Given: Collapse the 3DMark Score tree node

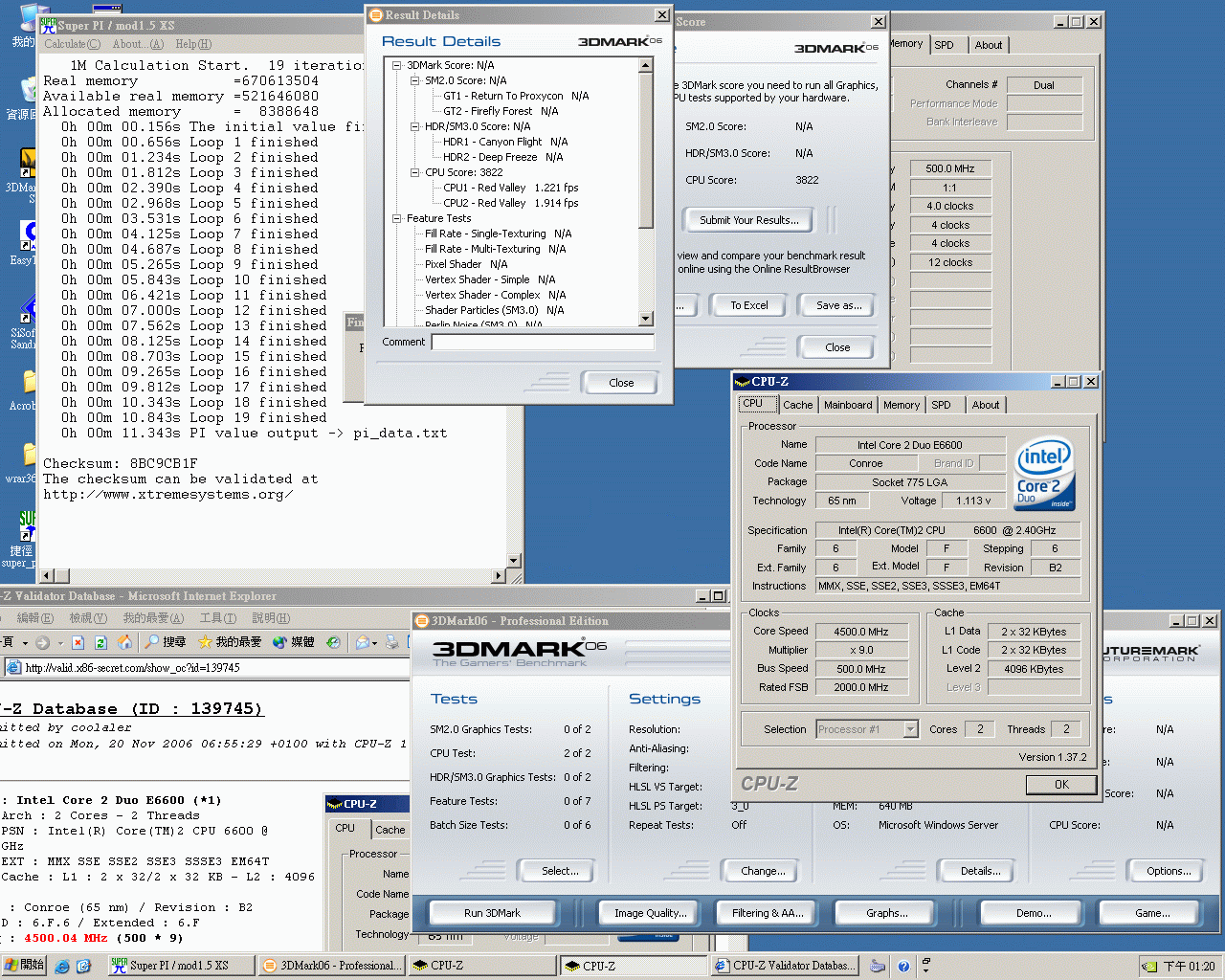Looking at the screenshot, I should coord(397,65).
